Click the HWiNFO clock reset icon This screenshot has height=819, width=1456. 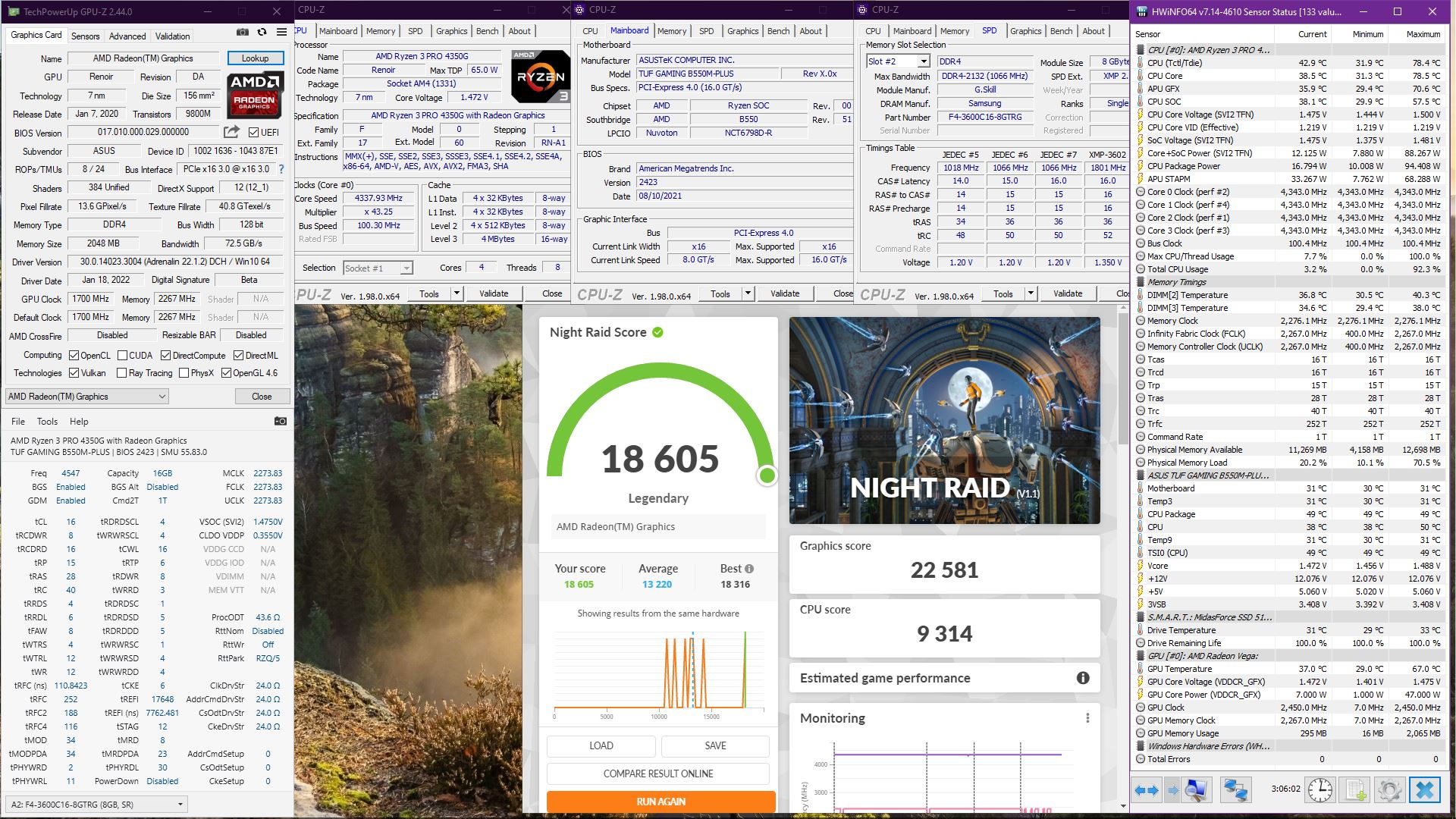pos(1320,790)
